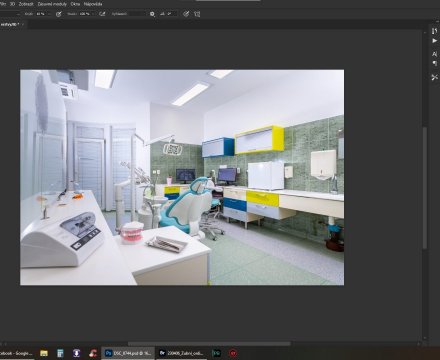Open the Character panel icon

point(434,54)
